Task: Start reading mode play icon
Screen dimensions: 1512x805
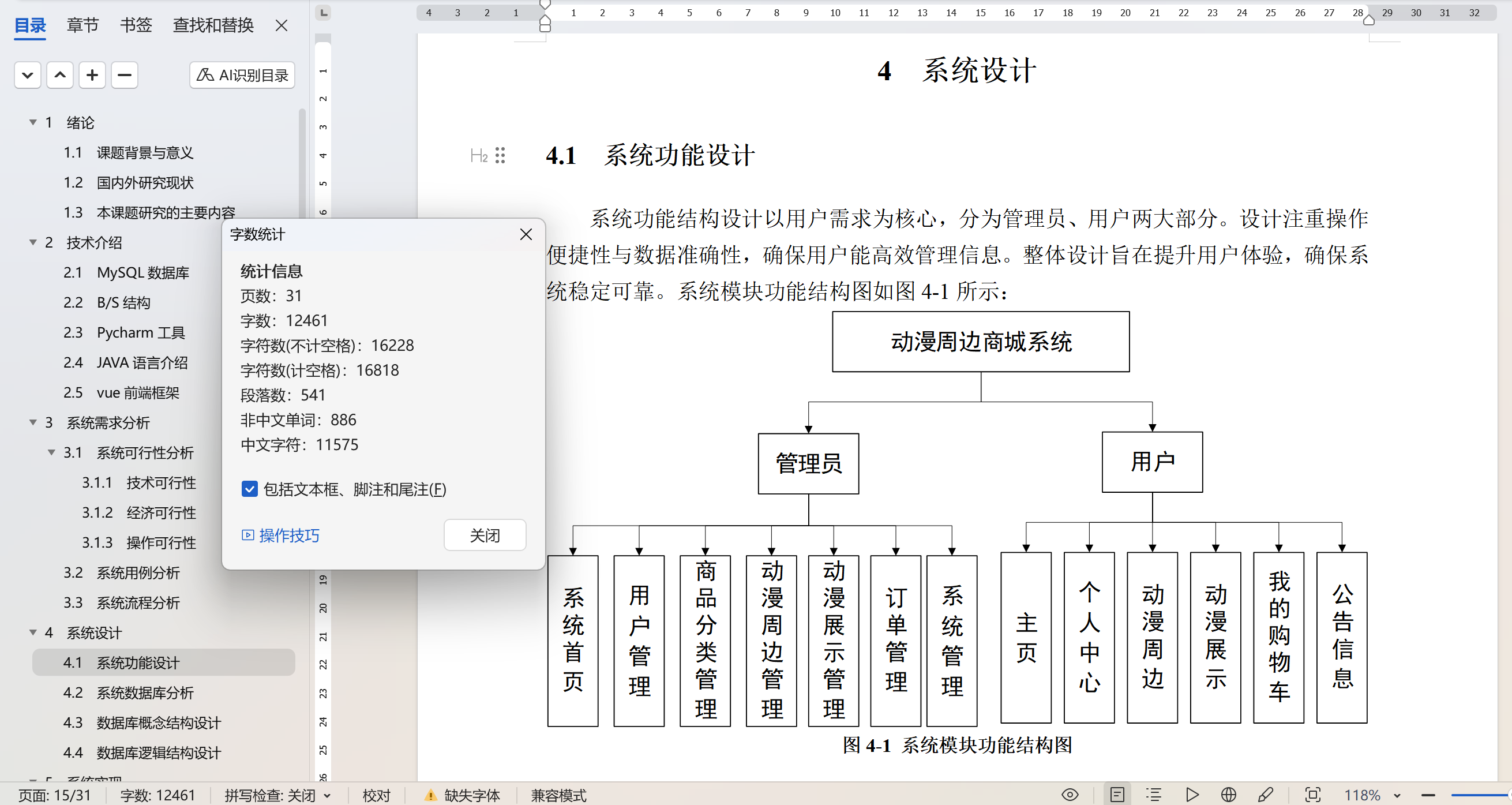Action: click(1191, 795)
